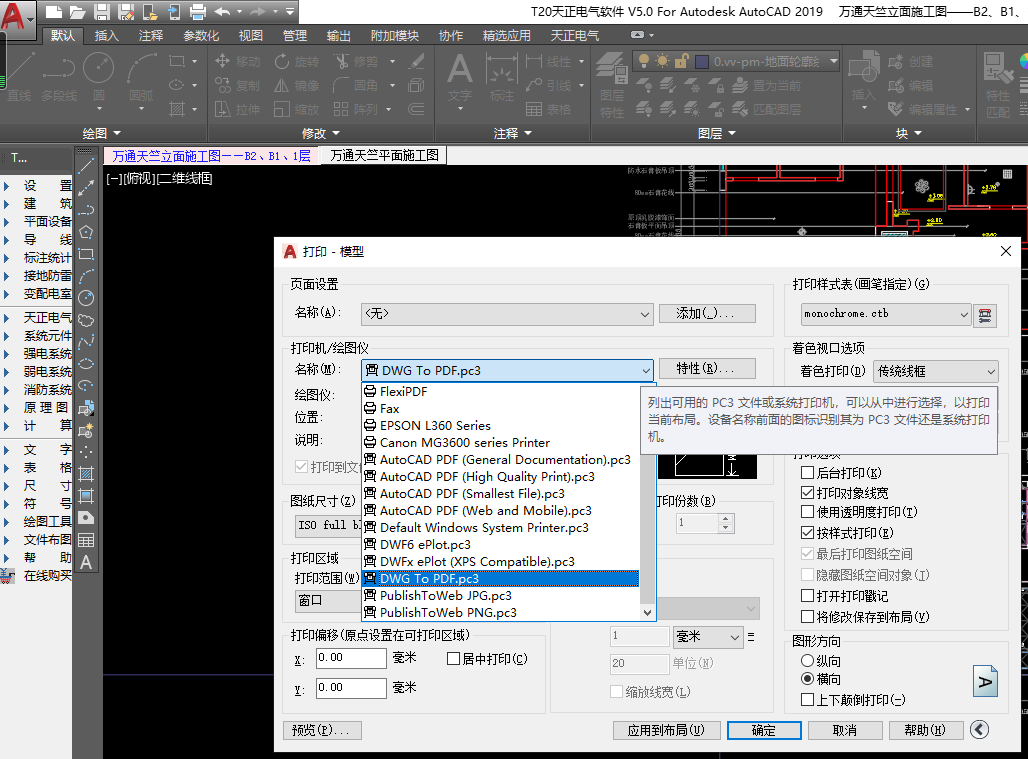Screen dimensions: 1028x759
Task: Click the Save icon in quick access toolbar
Action: tap(102, 11)
